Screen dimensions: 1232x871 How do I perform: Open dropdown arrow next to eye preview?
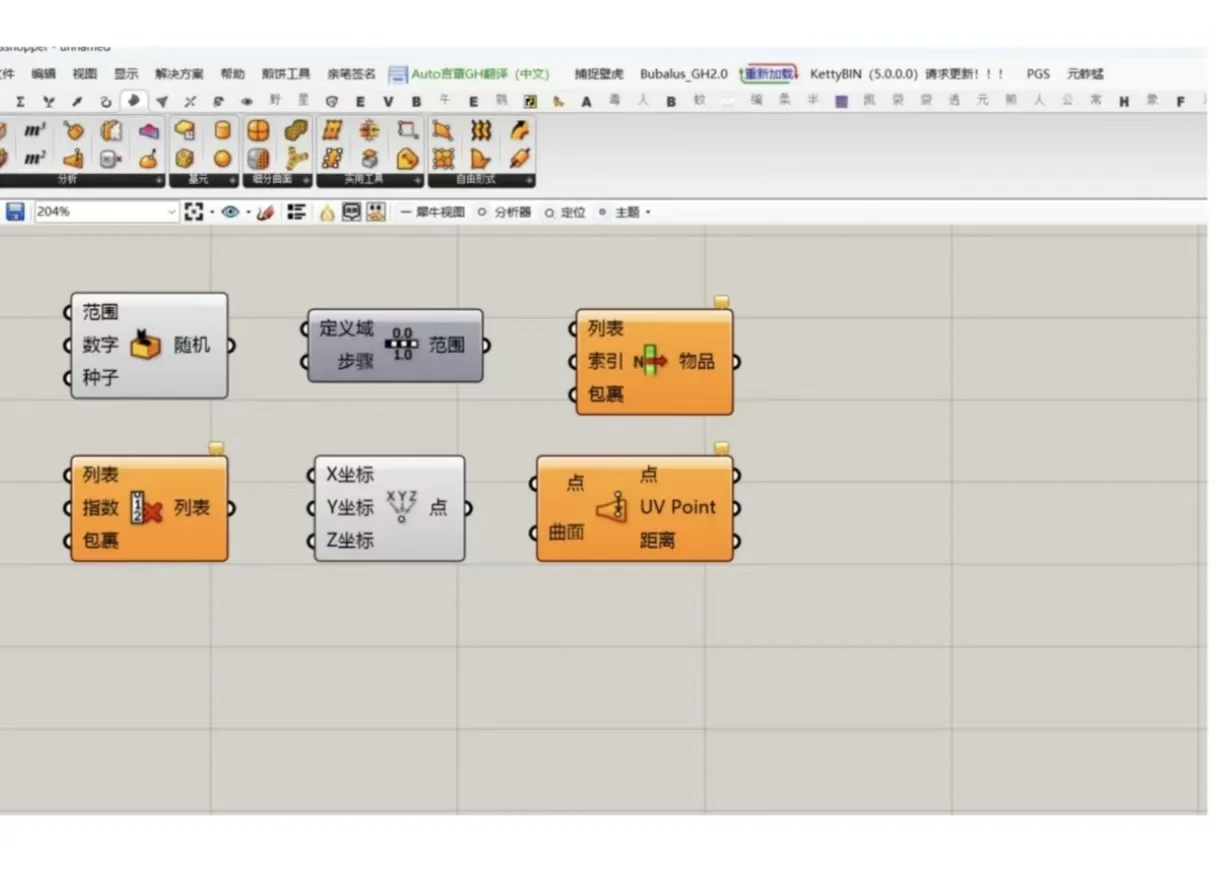point(248,212)
